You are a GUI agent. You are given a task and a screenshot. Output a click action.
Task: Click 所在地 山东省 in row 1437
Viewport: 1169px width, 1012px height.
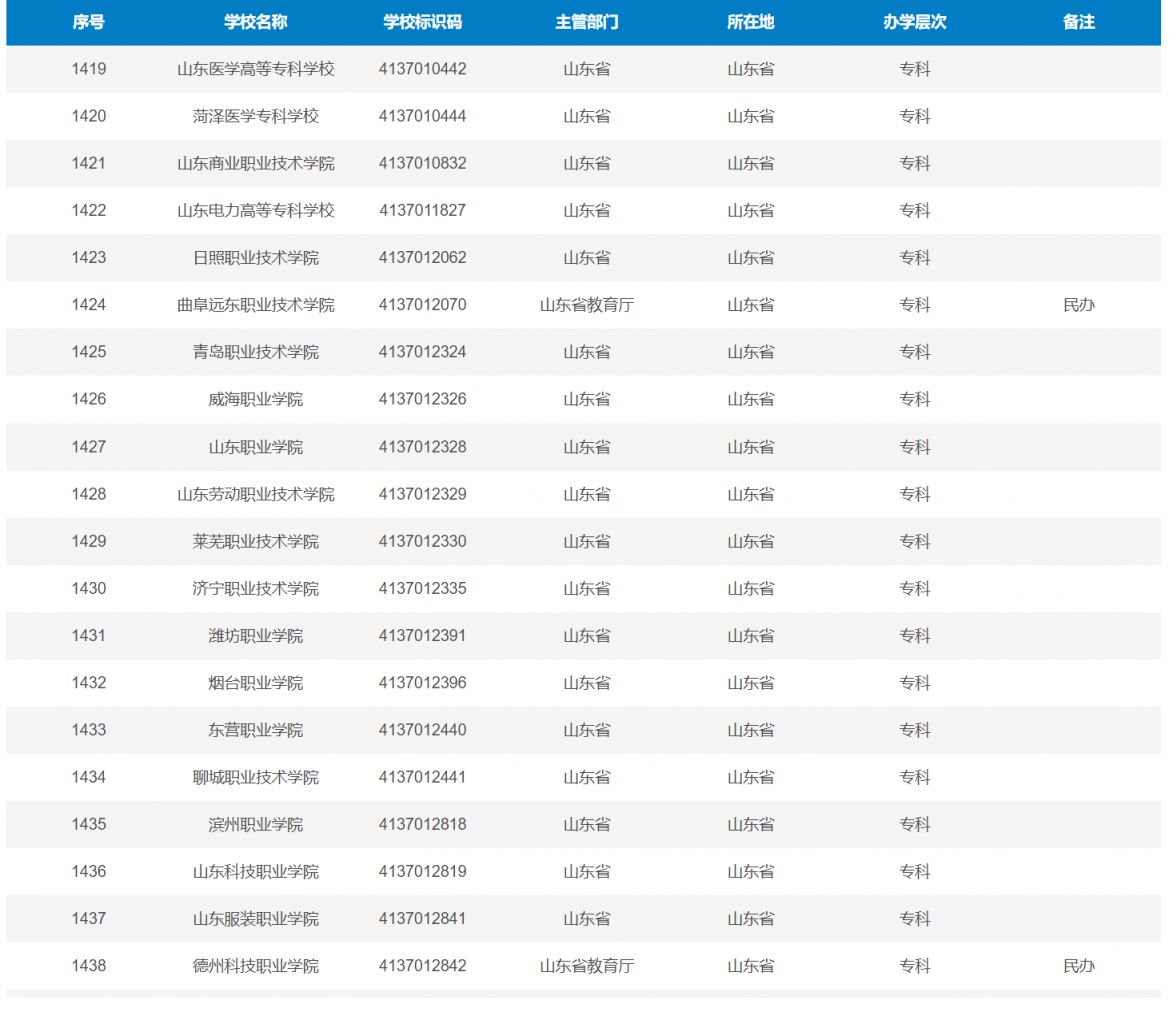point(751,919)
